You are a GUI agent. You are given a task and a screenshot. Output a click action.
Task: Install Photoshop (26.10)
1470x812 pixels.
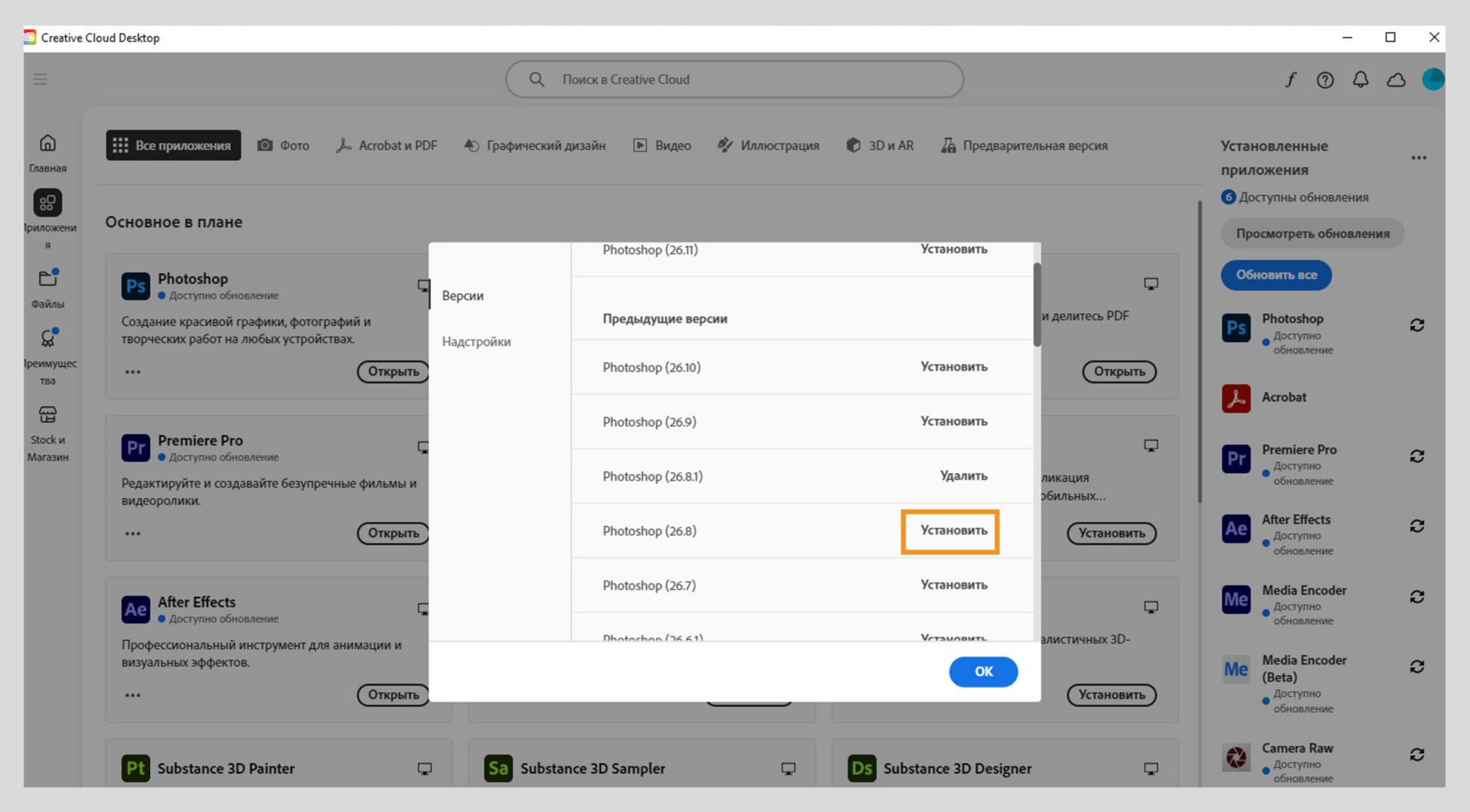954,367
